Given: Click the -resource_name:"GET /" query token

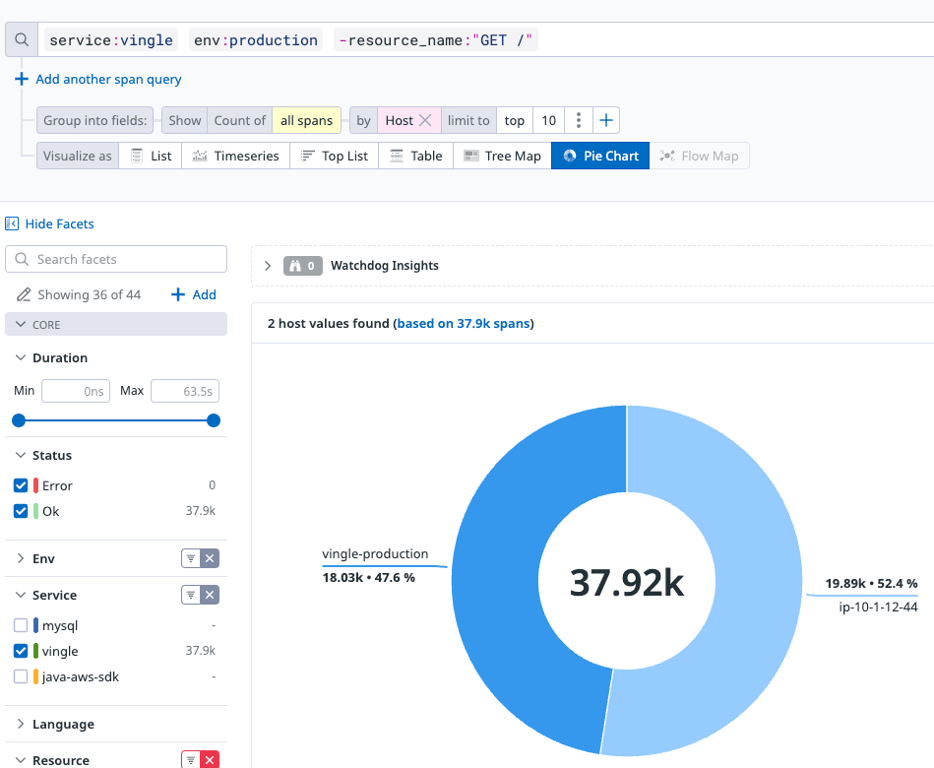Looking at the screenshot, I should point(435,40).
